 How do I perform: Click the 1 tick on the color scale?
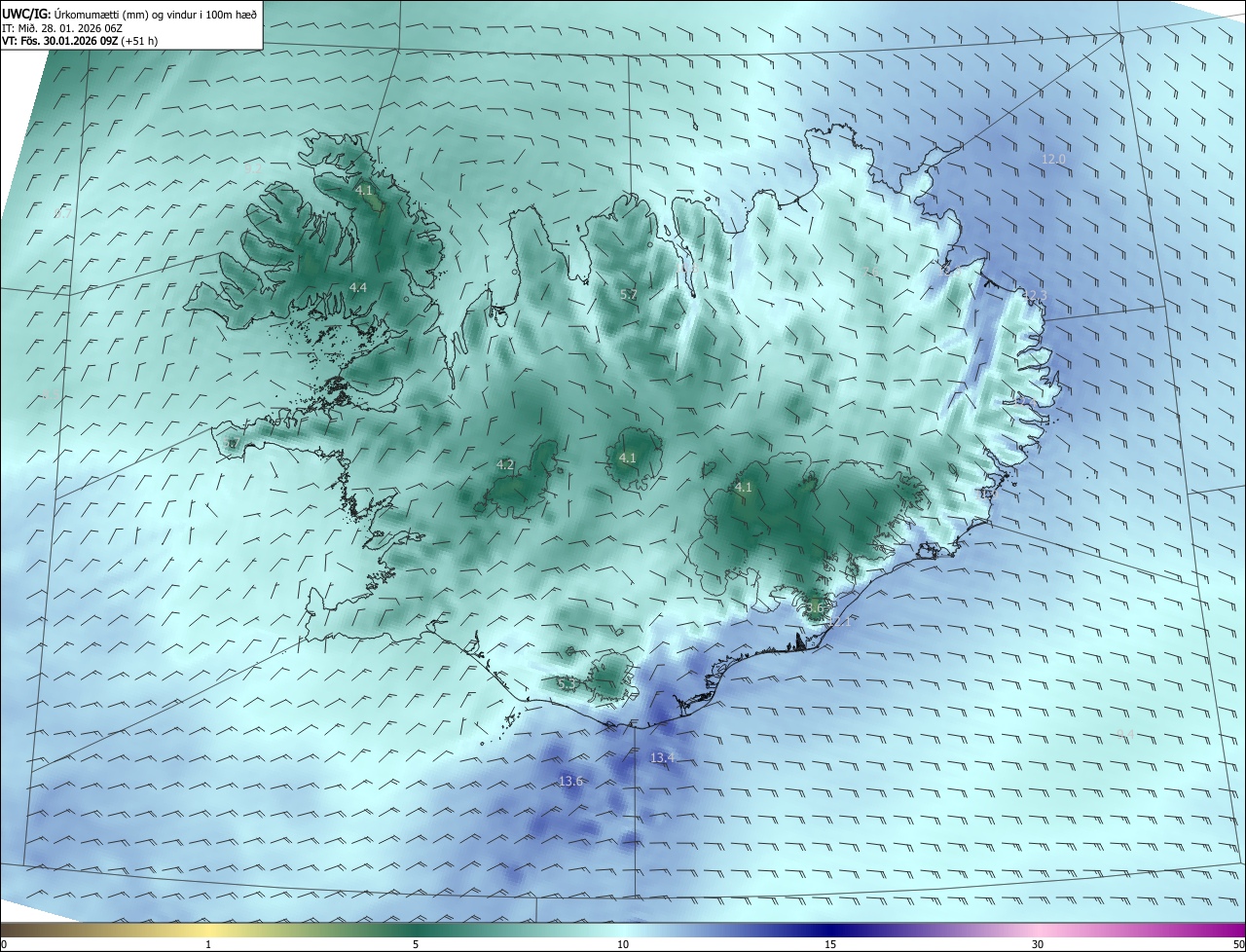click(x=208, y=944)
